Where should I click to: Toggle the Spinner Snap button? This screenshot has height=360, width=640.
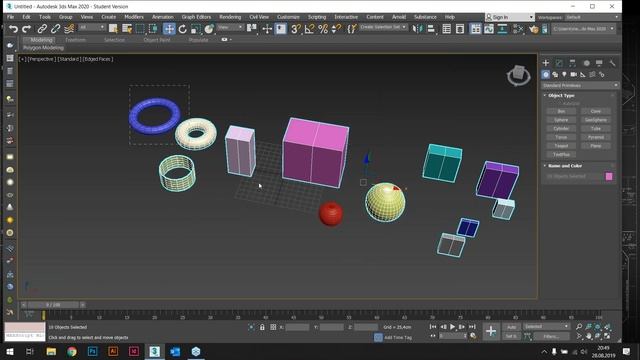point(336,29)
